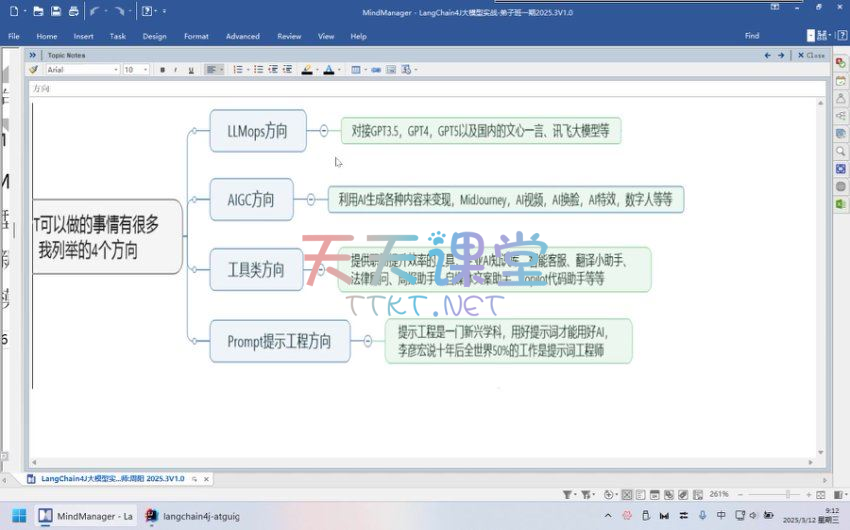Switch to langchain4j-atguigu taskbar app

coord(192,516)
